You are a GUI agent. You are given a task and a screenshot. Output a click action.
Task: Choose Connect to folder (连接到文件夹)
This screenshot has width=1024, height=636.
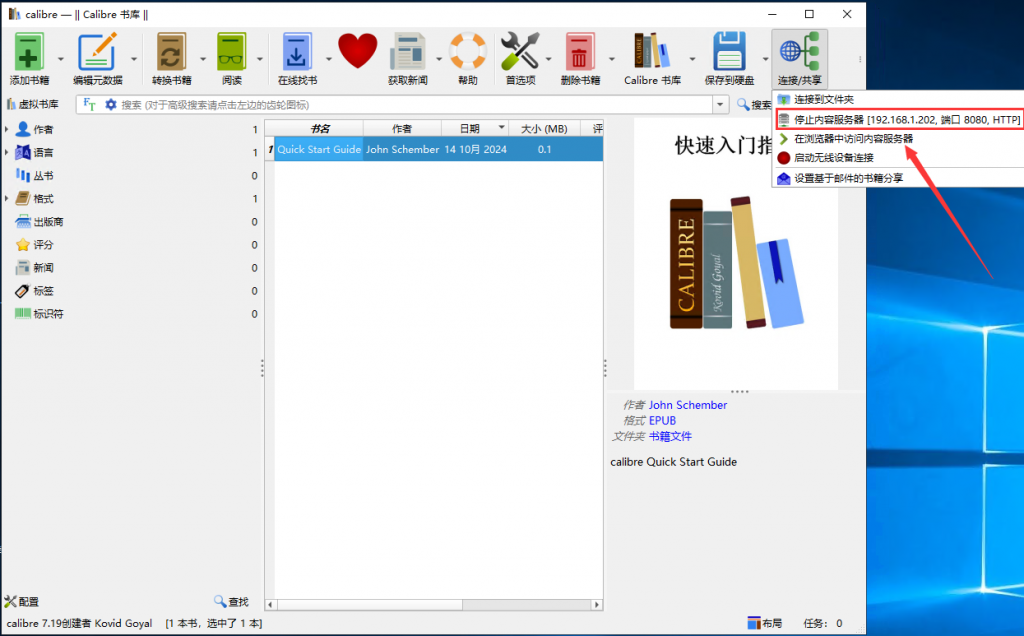point(823,100)
